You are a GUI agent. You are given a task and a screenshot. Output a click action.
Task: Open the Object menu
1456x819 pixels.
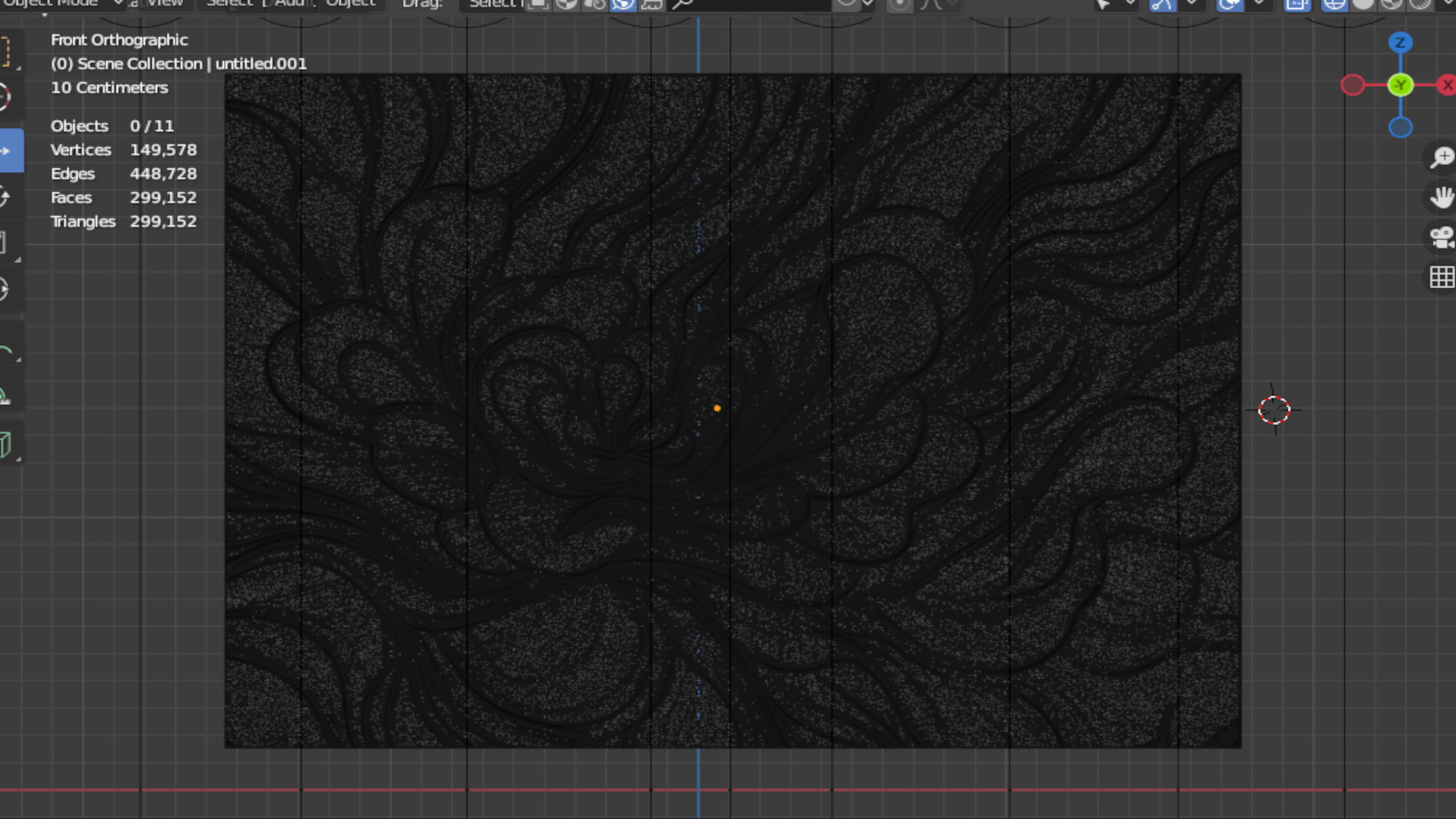350,4
